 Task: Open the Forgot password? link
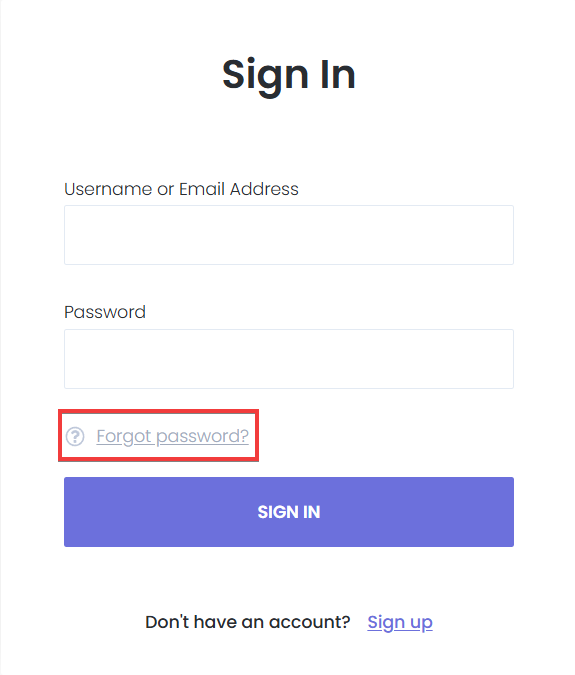point(173,437)
